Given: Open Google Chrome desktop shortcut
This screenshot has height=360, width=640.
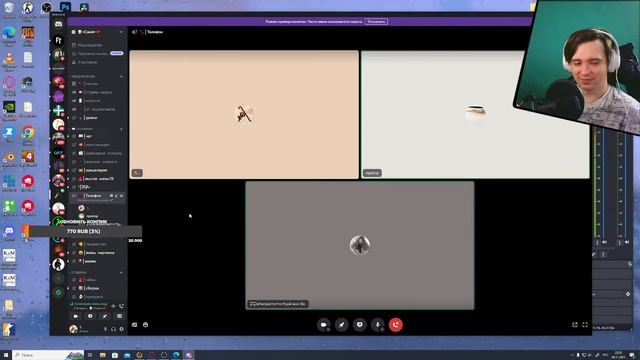Looking at the screenshot, I should point(28,133).
